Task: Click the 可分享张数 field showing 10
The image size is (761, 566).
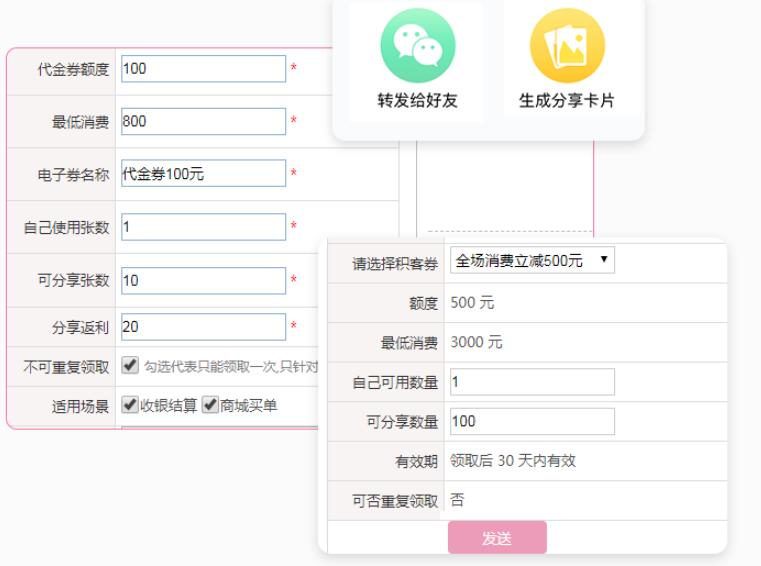Action: point(203,281)
